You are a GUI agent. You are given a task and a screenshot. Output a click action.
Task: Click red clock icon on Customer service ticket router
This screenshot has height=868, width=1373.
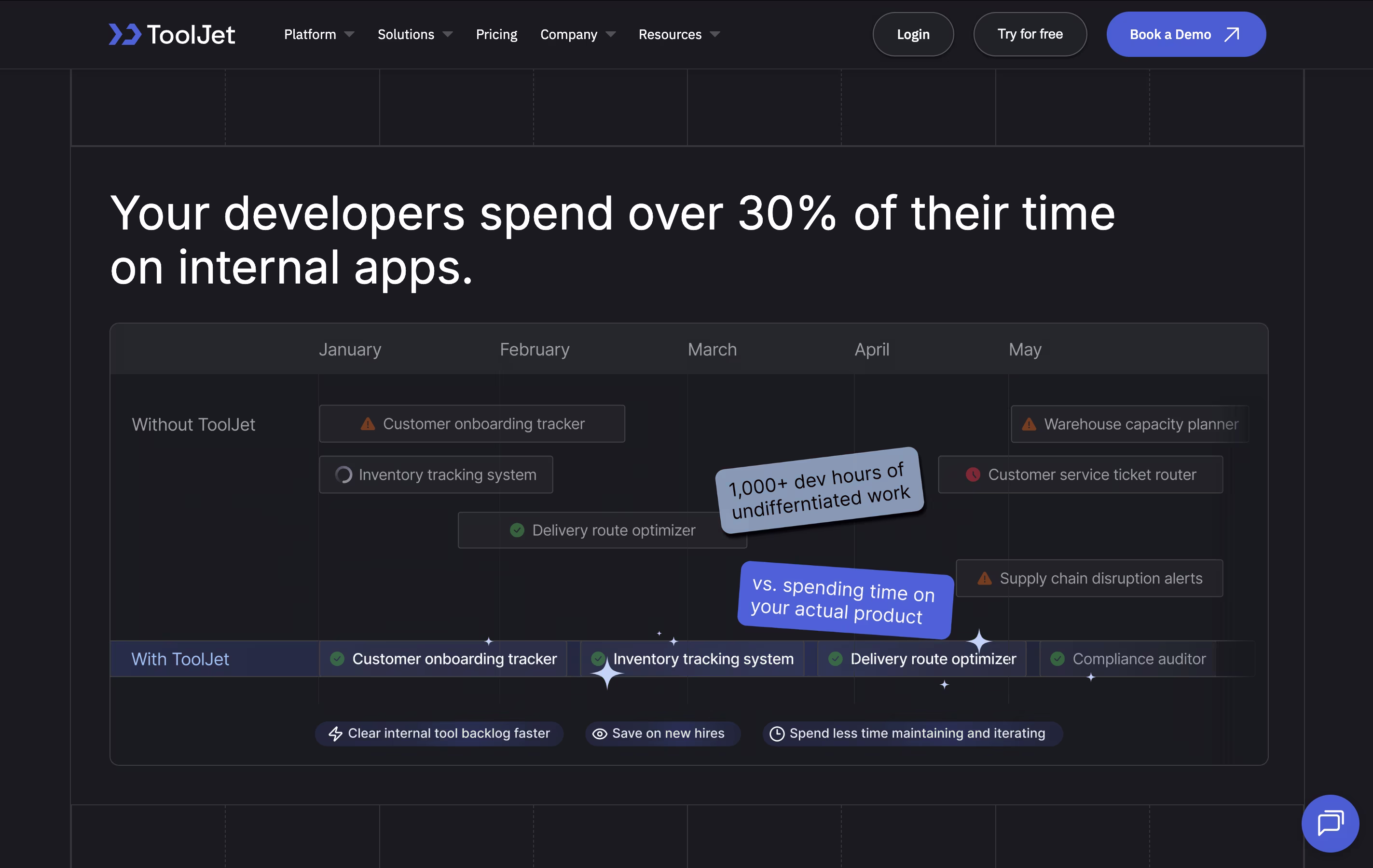coord(973,474)
